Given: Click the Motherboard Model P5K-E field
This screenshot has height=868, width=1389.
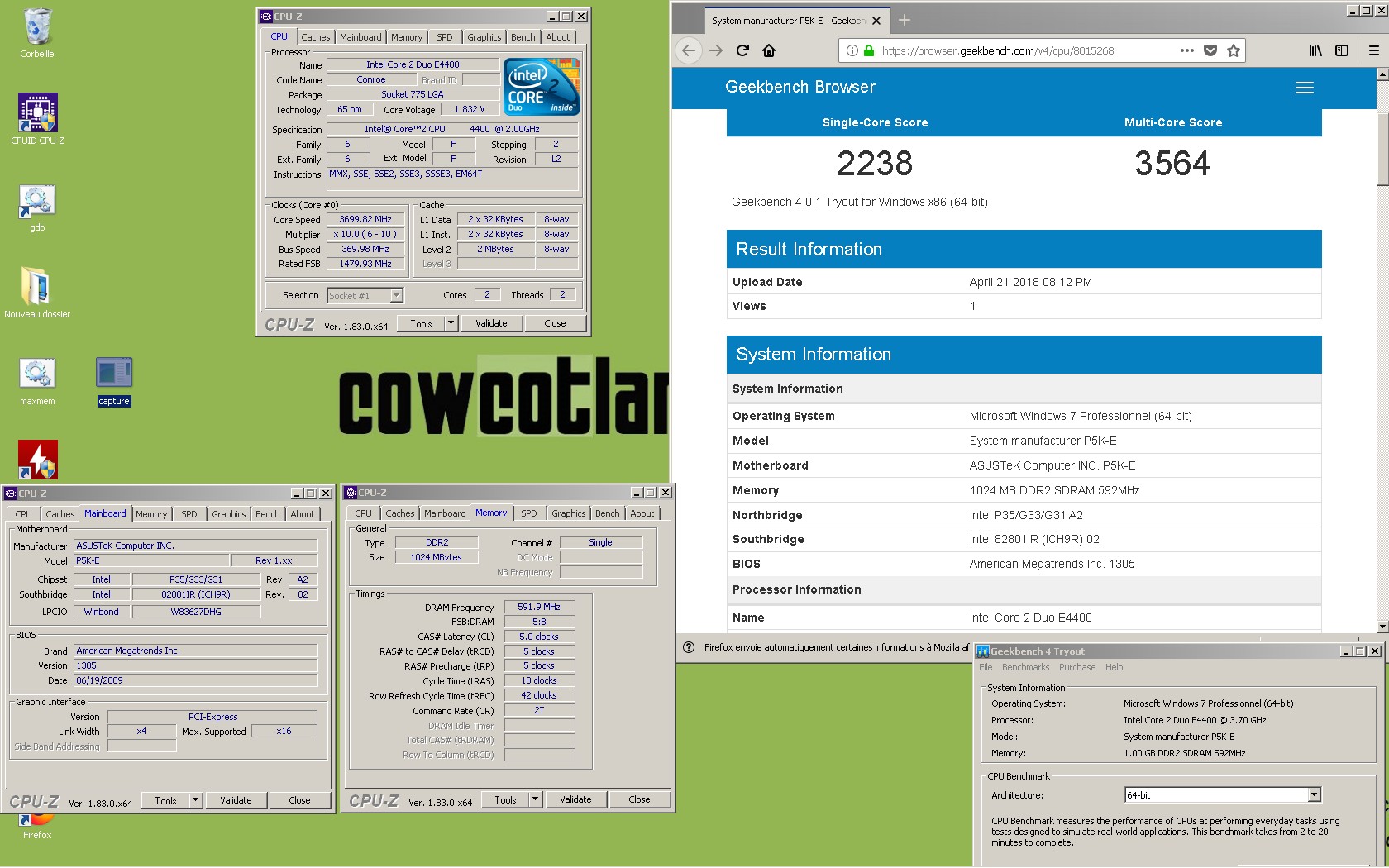Looking at the screenshot, I should pyautogui.click(x=151, y=560).
